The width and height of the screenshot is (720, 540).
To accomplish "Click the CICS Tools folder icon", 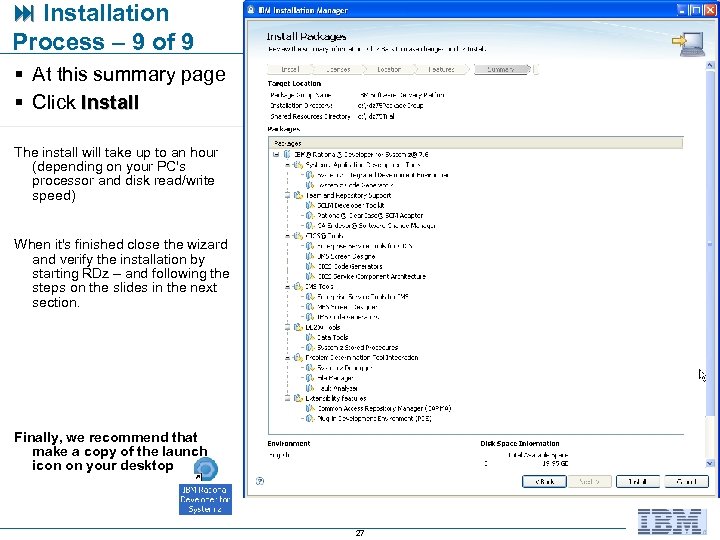I will pos(298,236).
